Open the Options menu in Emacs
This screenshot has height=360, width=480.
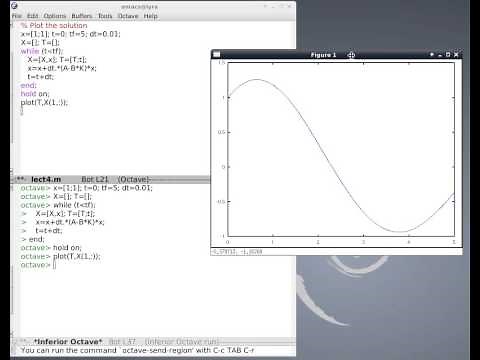pos(55,16)
